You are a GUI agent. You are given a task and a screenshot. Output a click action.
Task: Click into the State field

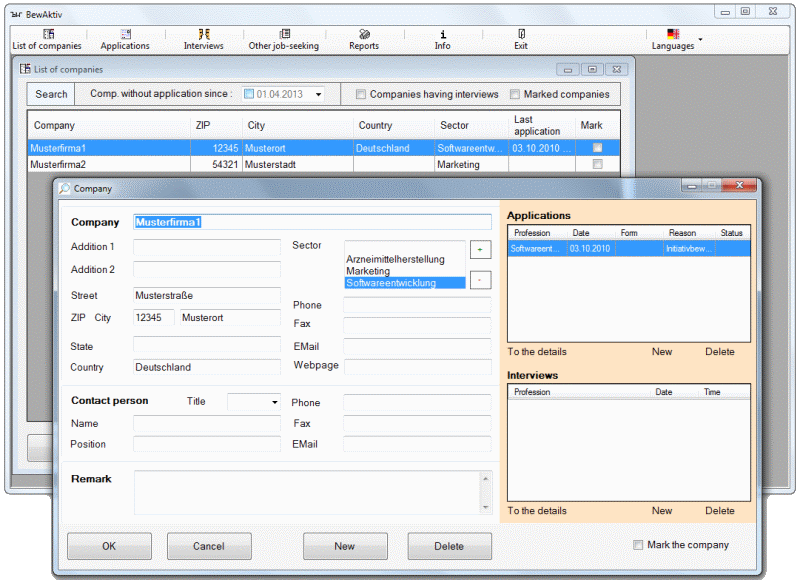[207, 344]
